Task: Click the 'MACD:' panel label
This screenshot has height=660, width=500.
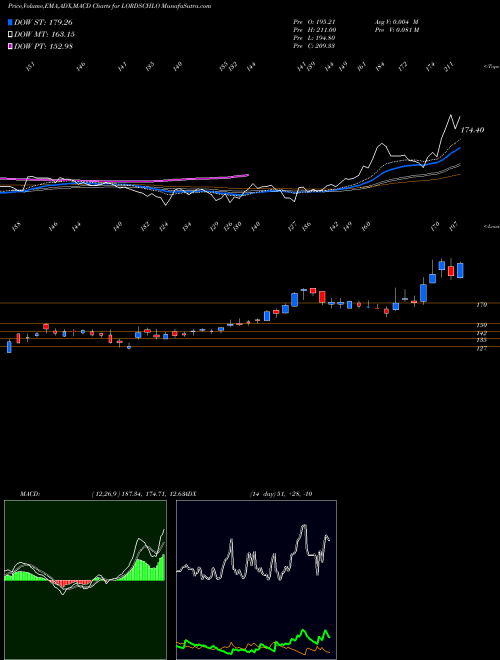Action: pyautogui.click(x=30, y=494)
